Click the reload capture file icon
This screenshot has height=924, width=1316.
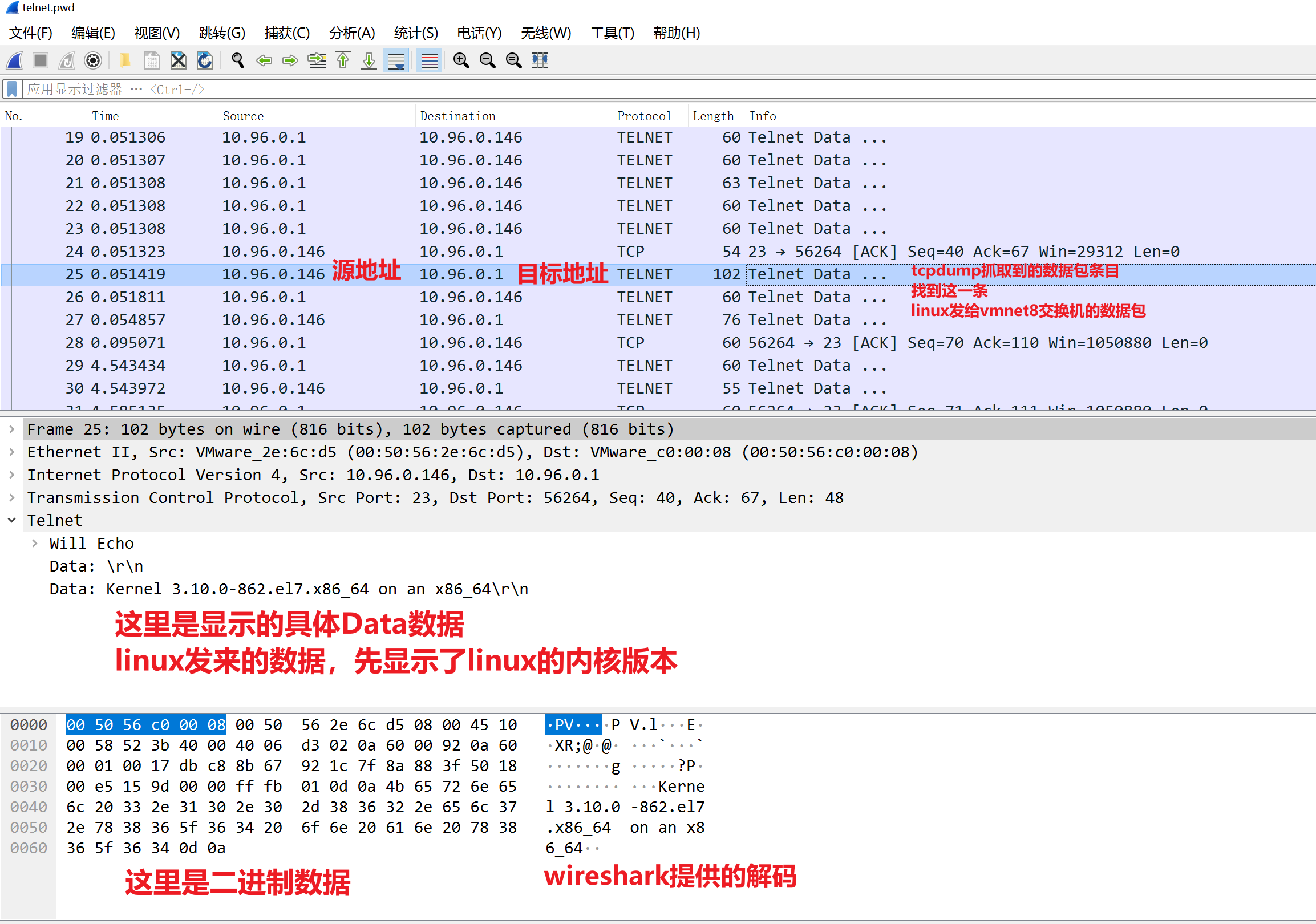pos(205,60)
